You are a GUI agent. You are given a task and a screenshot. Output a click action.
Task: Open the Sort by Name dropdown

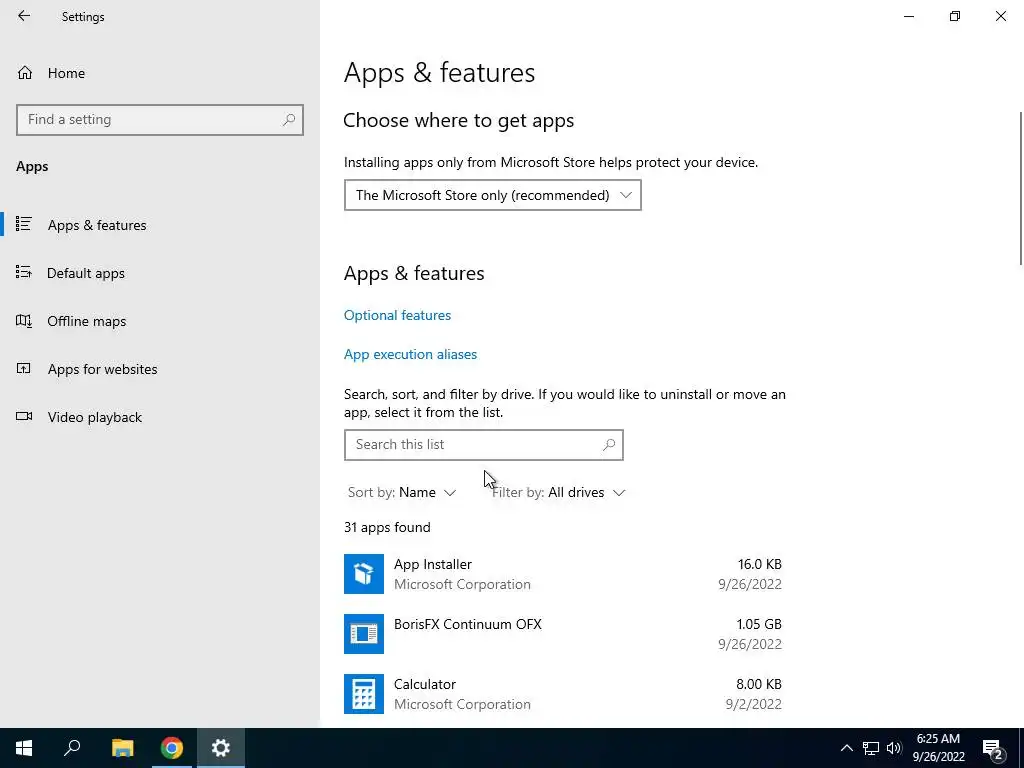[x=402, y=492]
